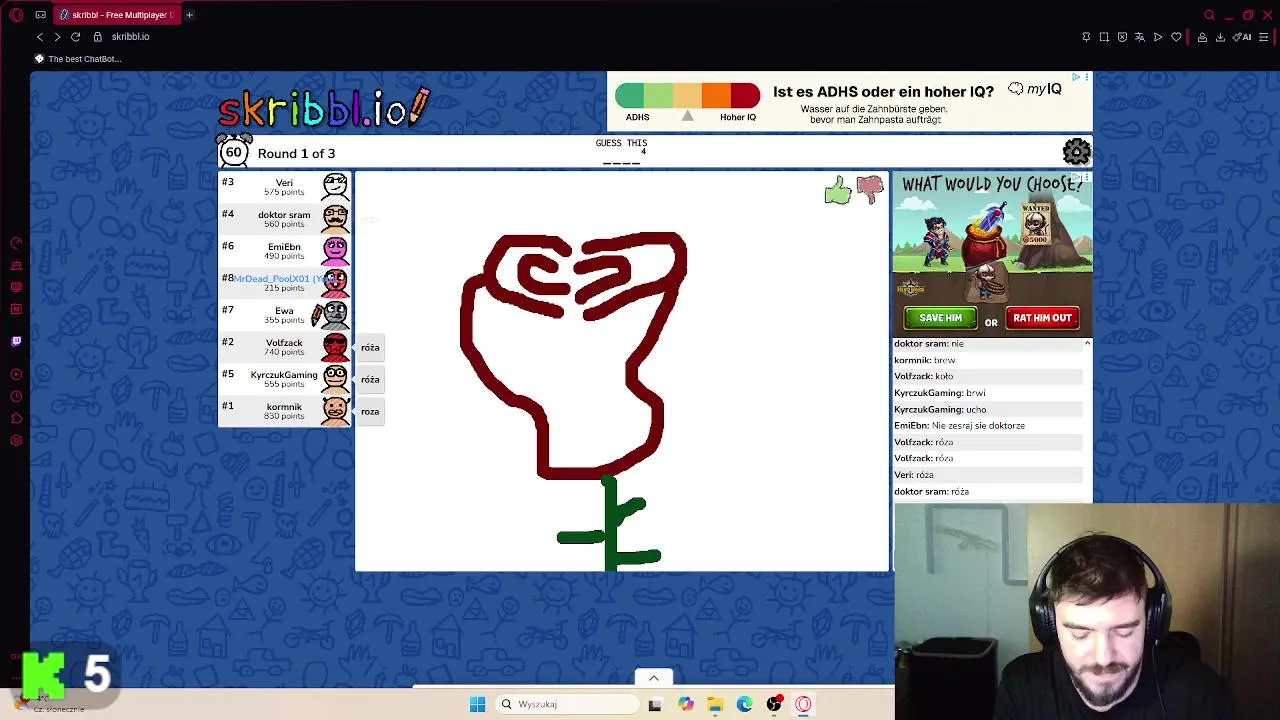Screen dimensions: 1280x720
Task: Open The best ChatBot bookmark
Action: click(78, 59)
